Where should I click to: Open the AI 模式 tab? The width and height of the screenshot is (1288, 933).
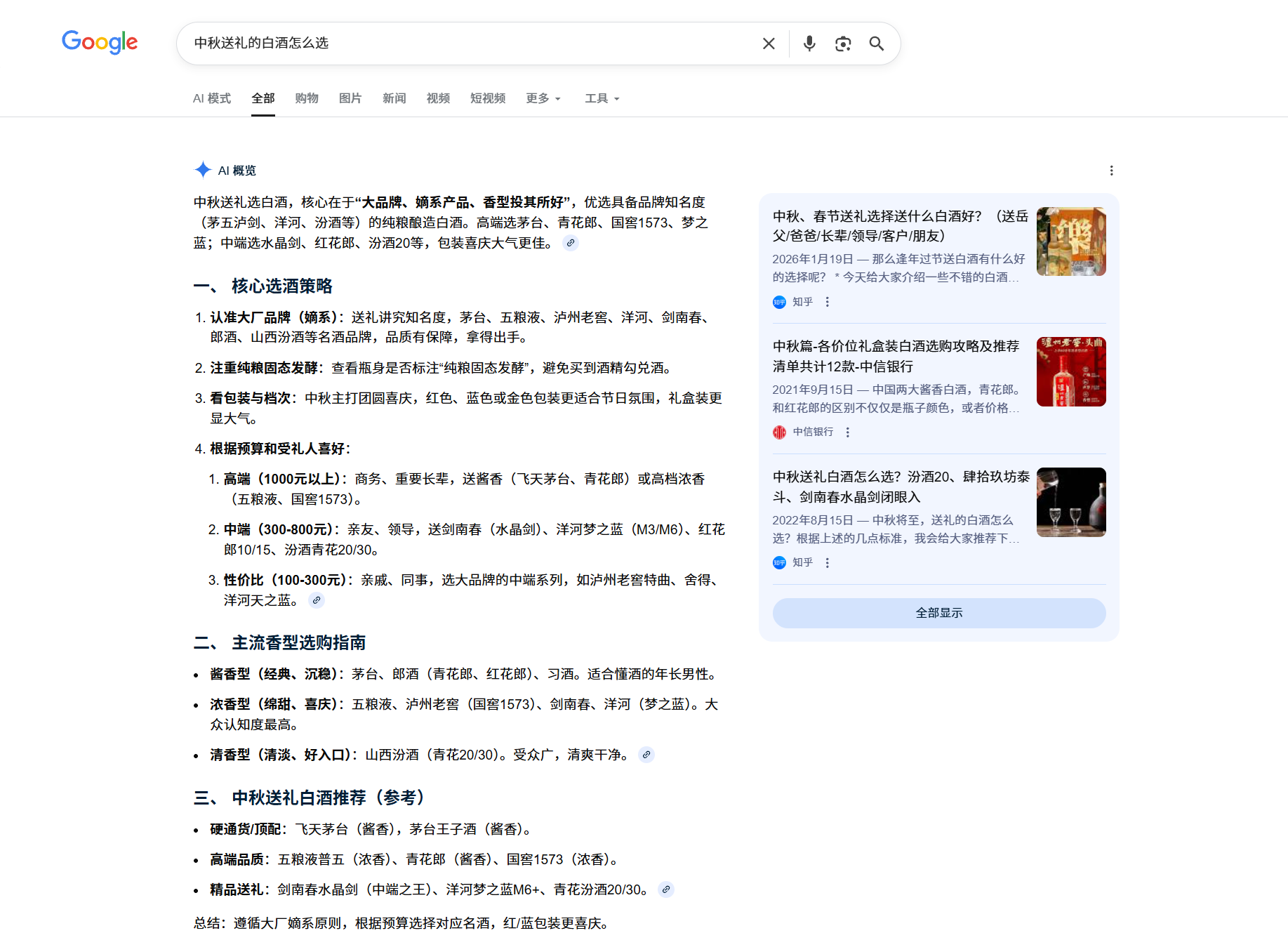[x=212, y=98]
